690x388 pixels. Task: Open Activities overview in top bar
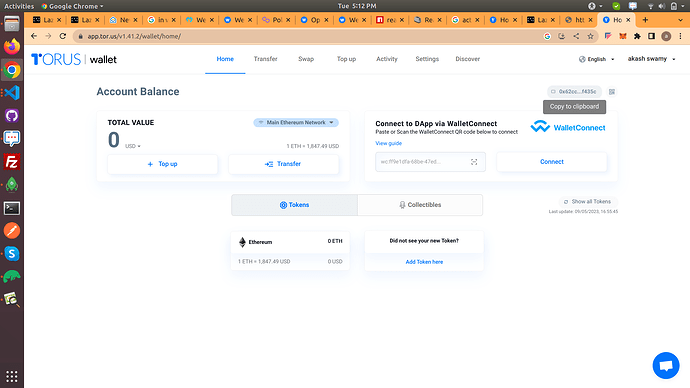click(x=19, y=6)
